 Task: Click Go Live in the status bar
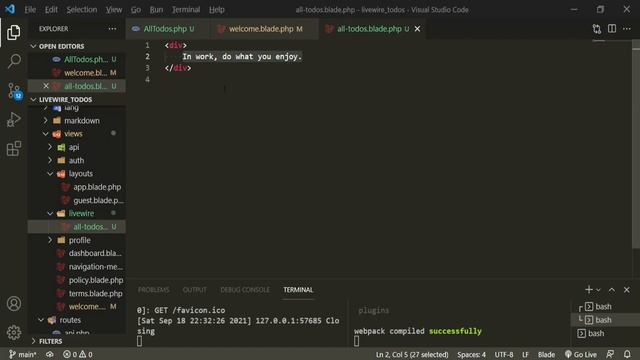tap(580, 354)
